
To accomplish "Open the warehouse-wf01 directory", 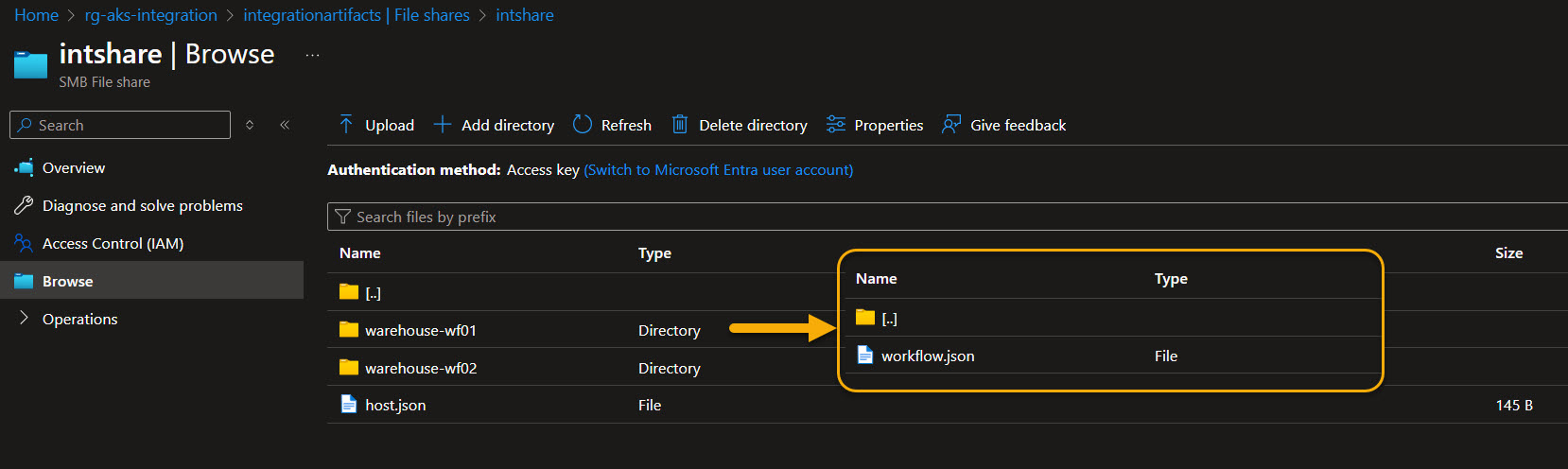I will point(421,330).
